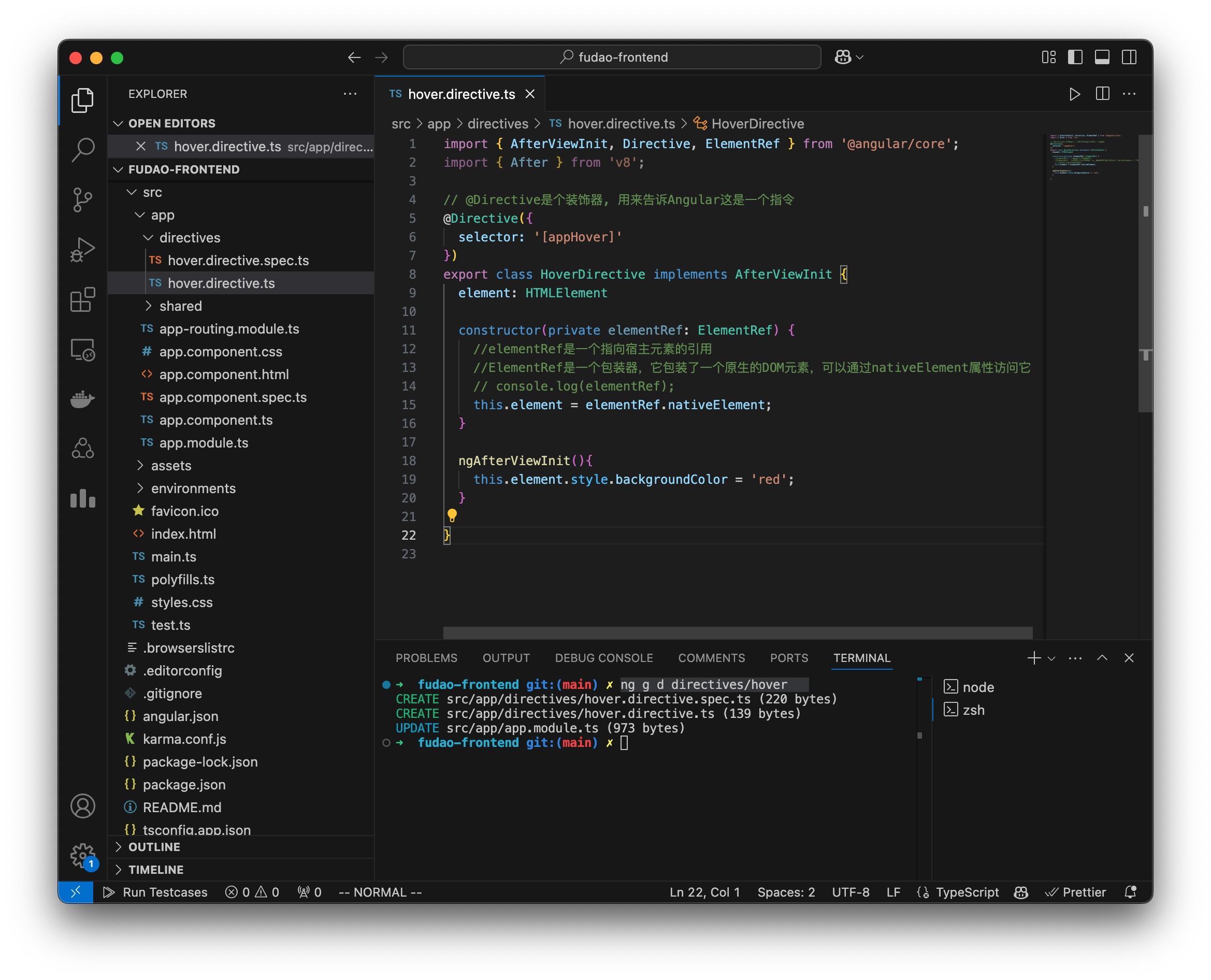Viewport: 1211px width, 980px height.
Task: Click the Run hover.directive.ts button
Action: [1073, 93]
